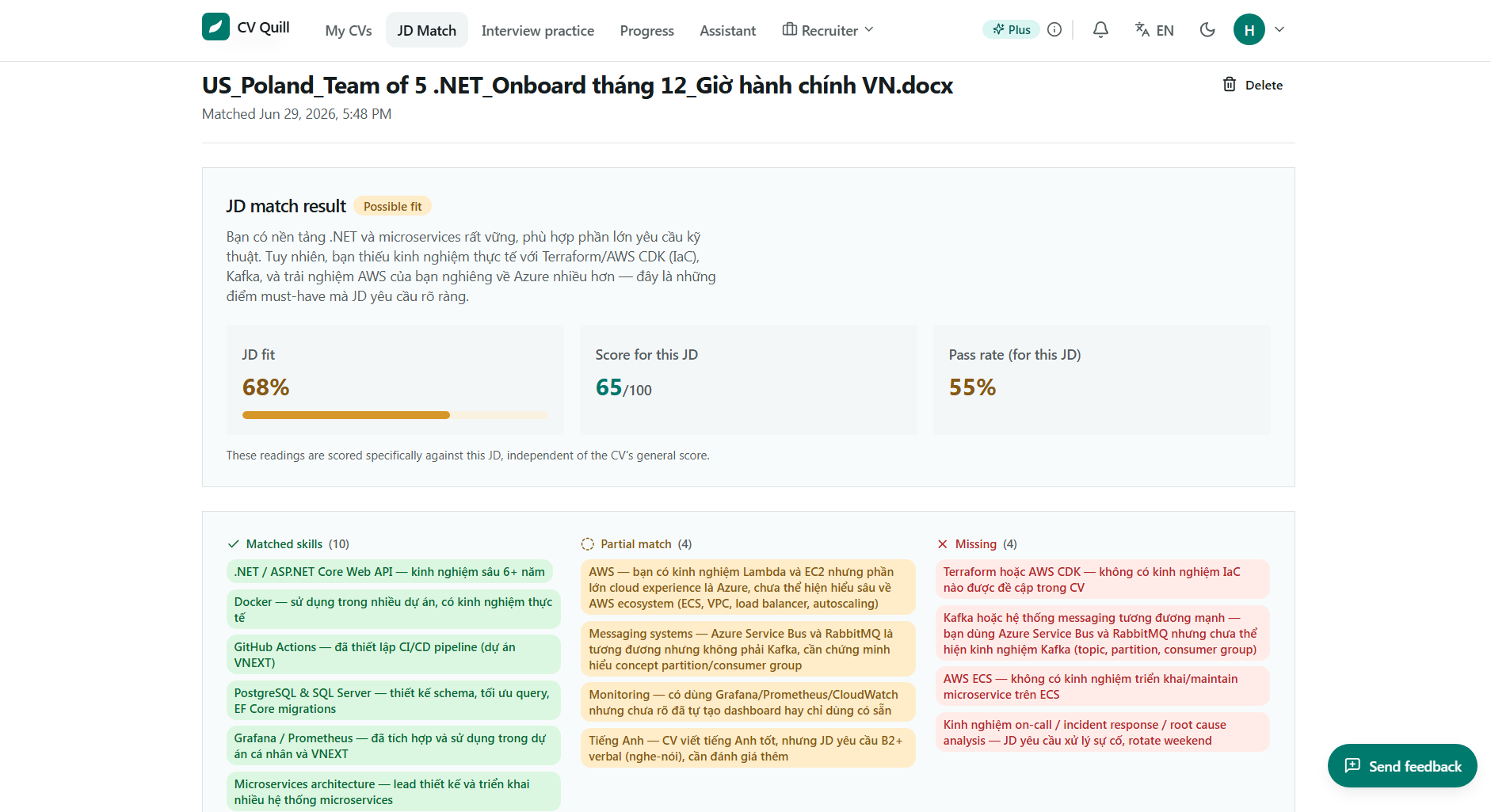Open the My CVs tab
Viewport: 1491px width, 812px height.
pyautogui.click(x=349, y=30)
